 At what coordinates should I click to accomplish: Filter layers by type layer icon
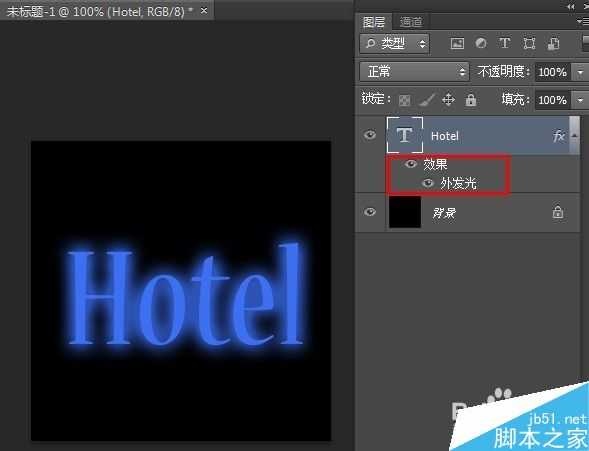(x=504, y=44)
